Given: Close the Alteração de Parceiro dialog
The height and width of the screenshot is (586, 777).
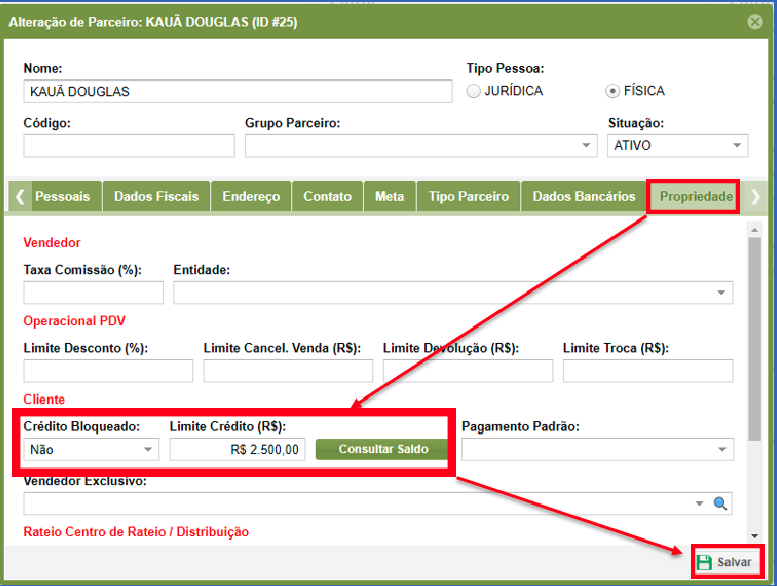Looking at the screenshot, I should click(755, 22).
